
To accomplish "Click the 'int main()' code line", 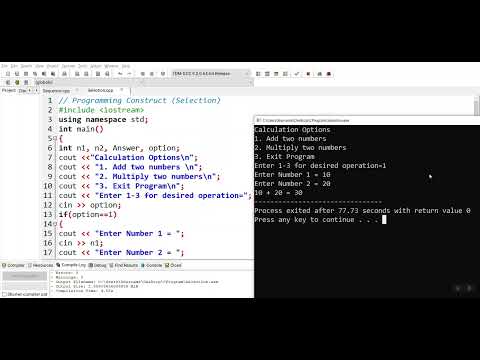I will click(81, 129).
